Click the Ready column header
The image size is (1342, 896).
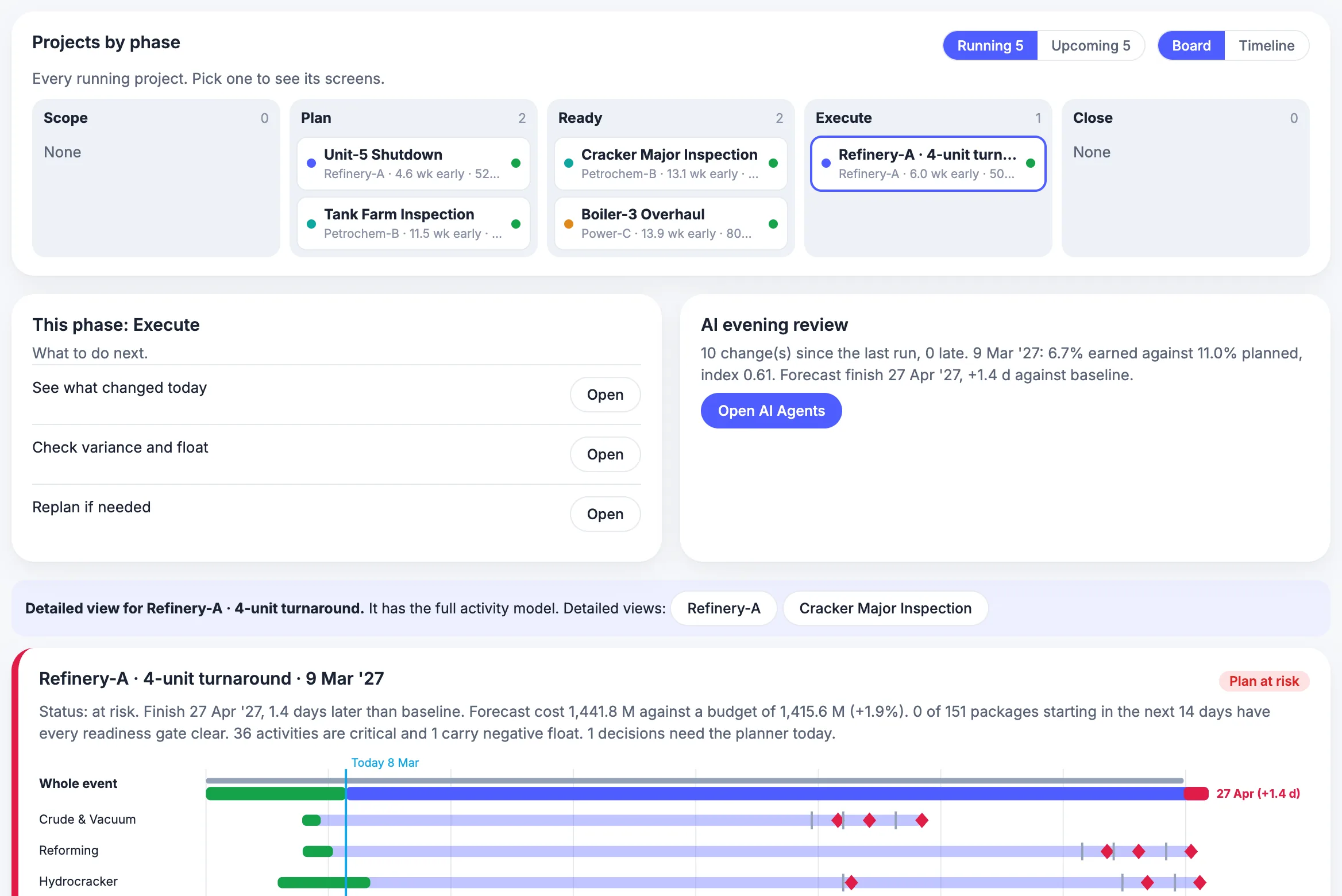pyautogui.click(x=580, y=118)
